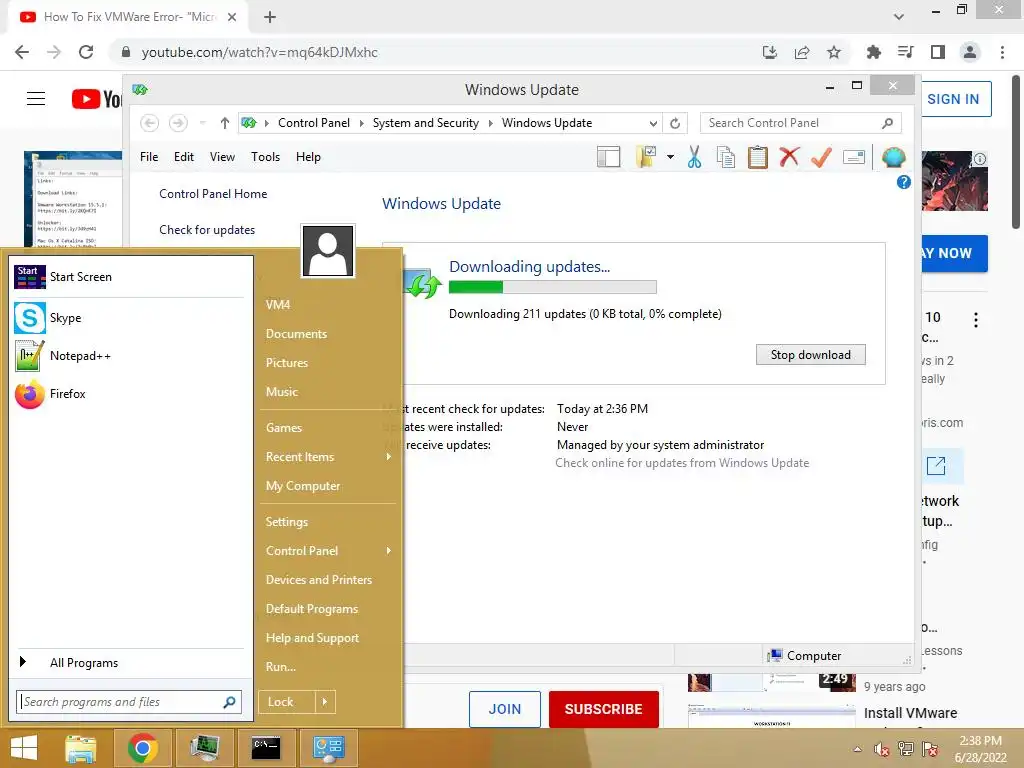The height and width of the screenshot is (768, 1024).
Task: Open Chrome from the taskbar
Action: 142,748
